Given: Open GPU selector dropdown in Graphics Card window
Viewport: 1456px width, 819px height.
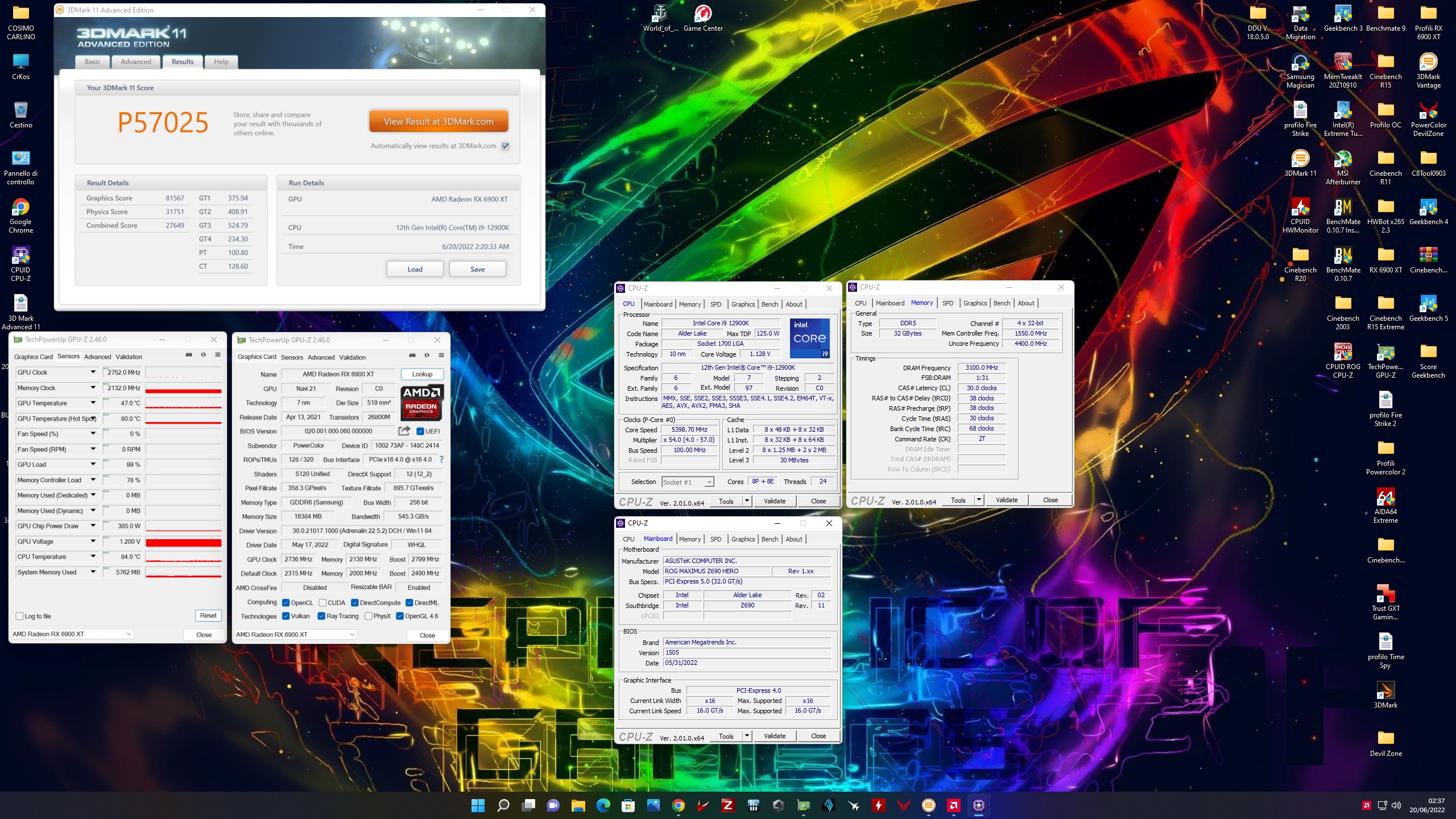Looking at the screenshot, I should click(x=296, y=634).
